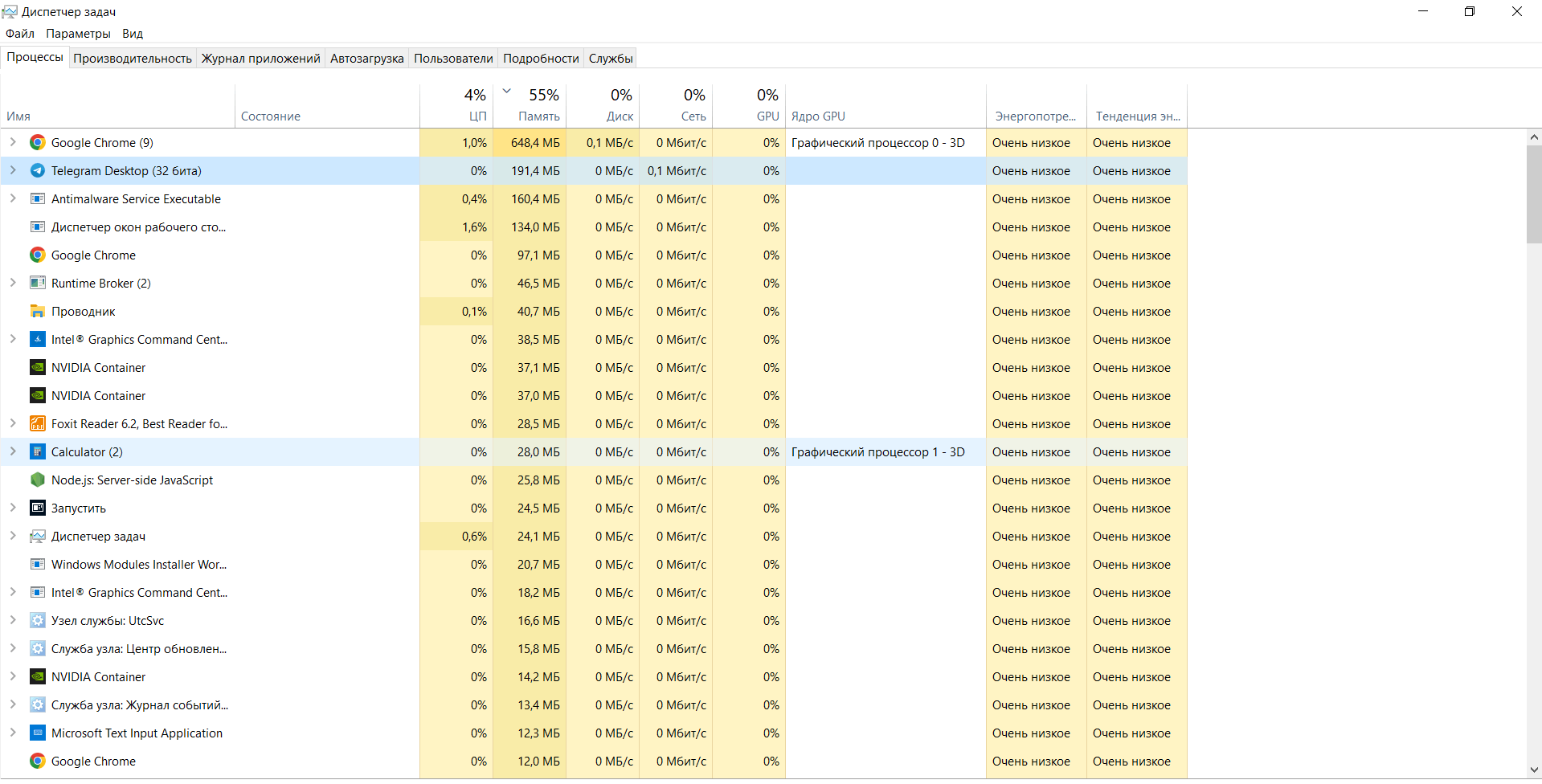Click the Windows Modules Installer Worker icon

click(x=37, y=565)
